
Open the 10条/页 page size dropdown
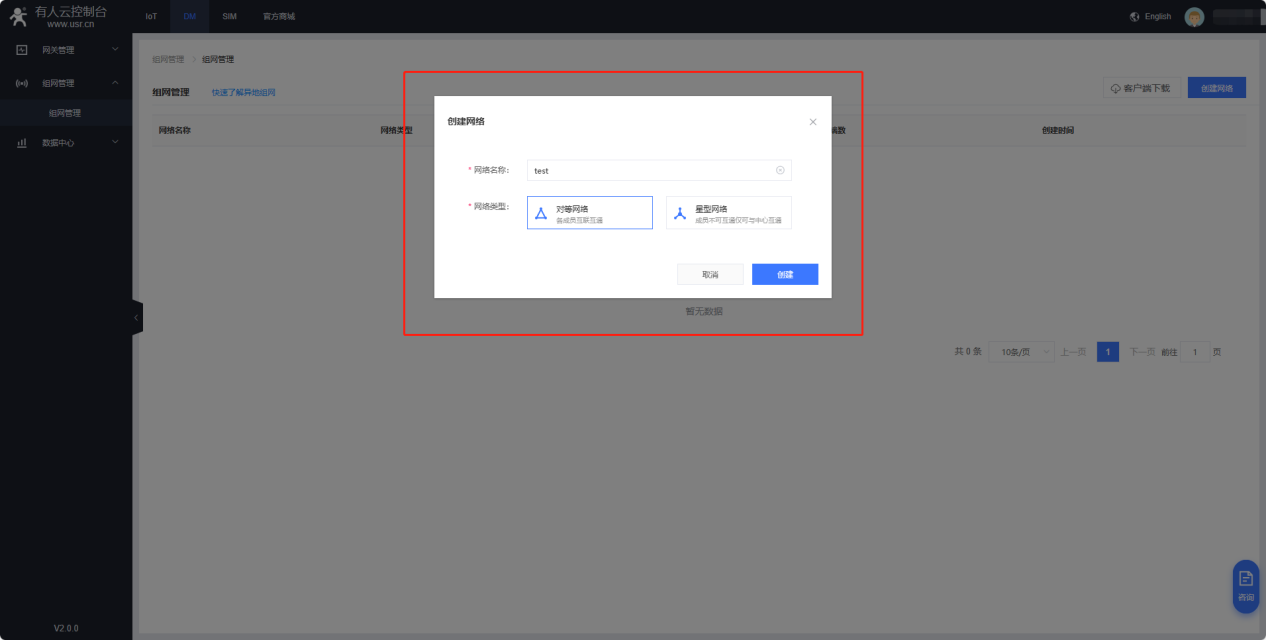tap(1021, 352)
